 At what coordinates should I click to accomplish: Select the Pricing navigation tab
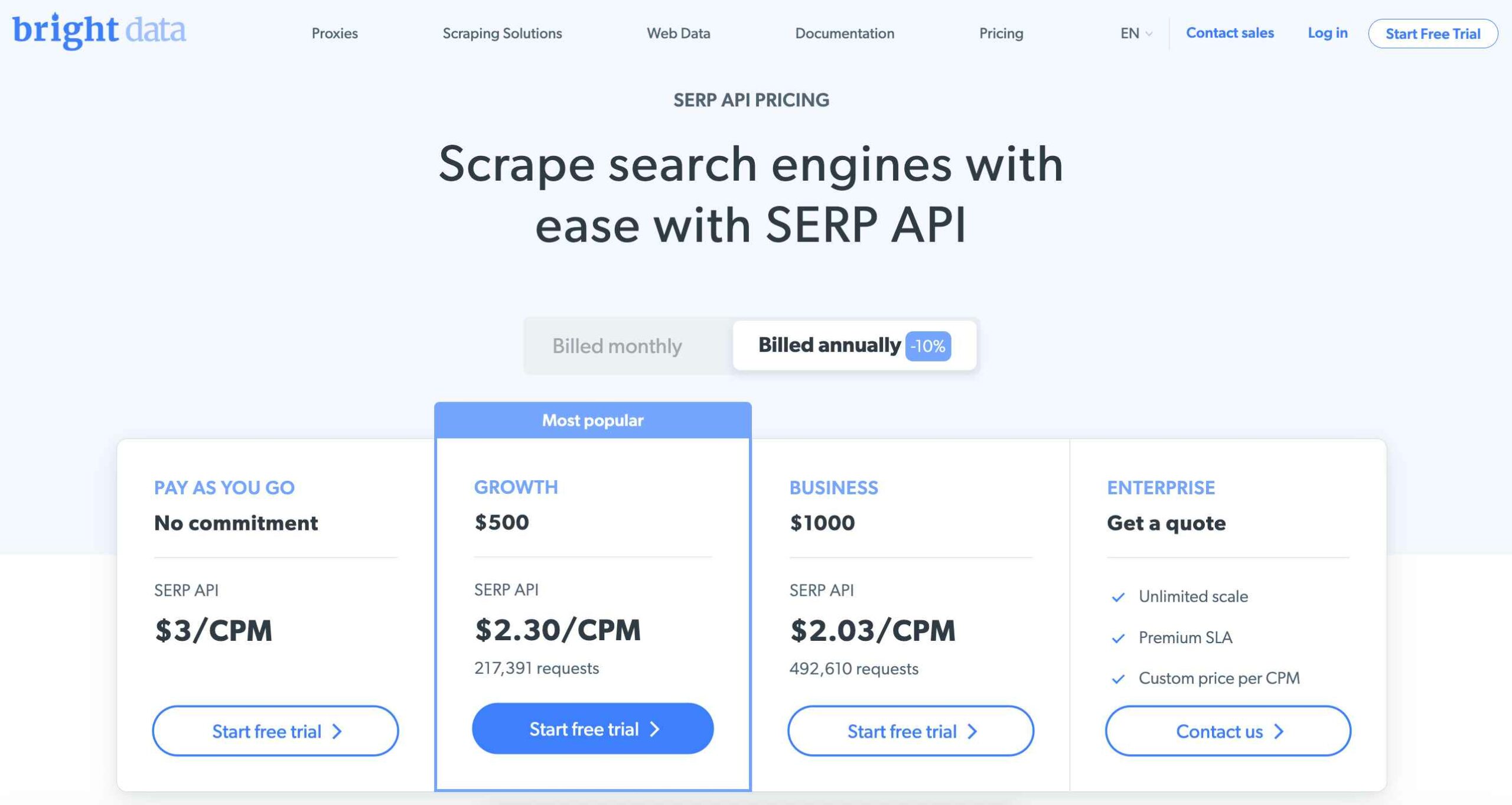pyautogui.click(x=1001, y=33)
